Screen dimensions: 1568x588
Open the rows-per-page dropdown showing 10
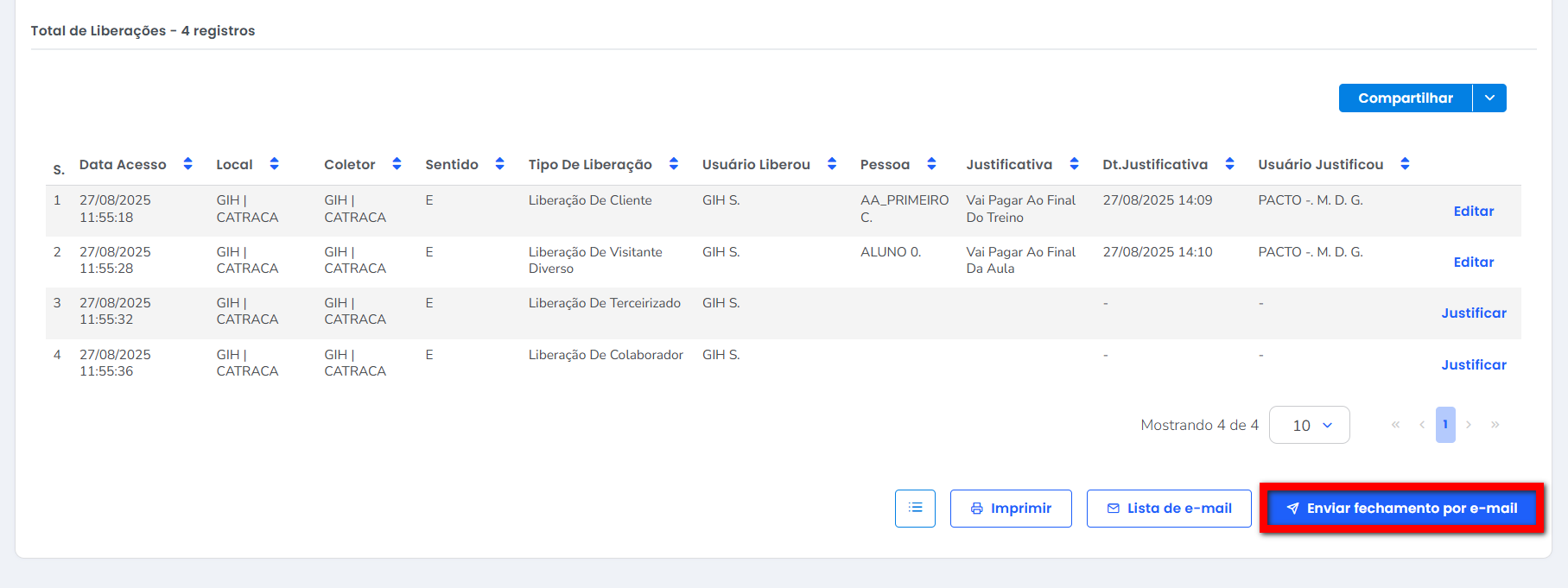pyautogui.click(x=1309, y=425)
